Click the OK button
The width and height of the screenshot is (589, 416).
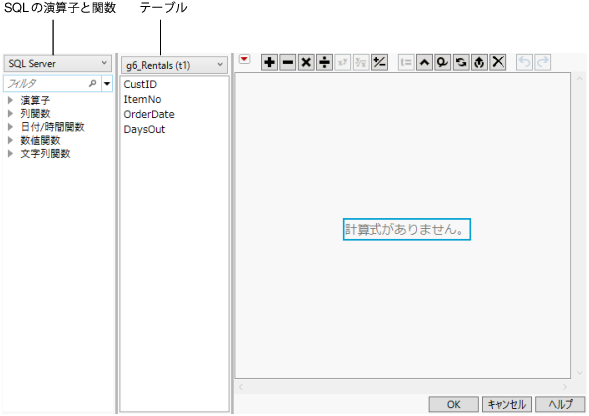(454, 404)
